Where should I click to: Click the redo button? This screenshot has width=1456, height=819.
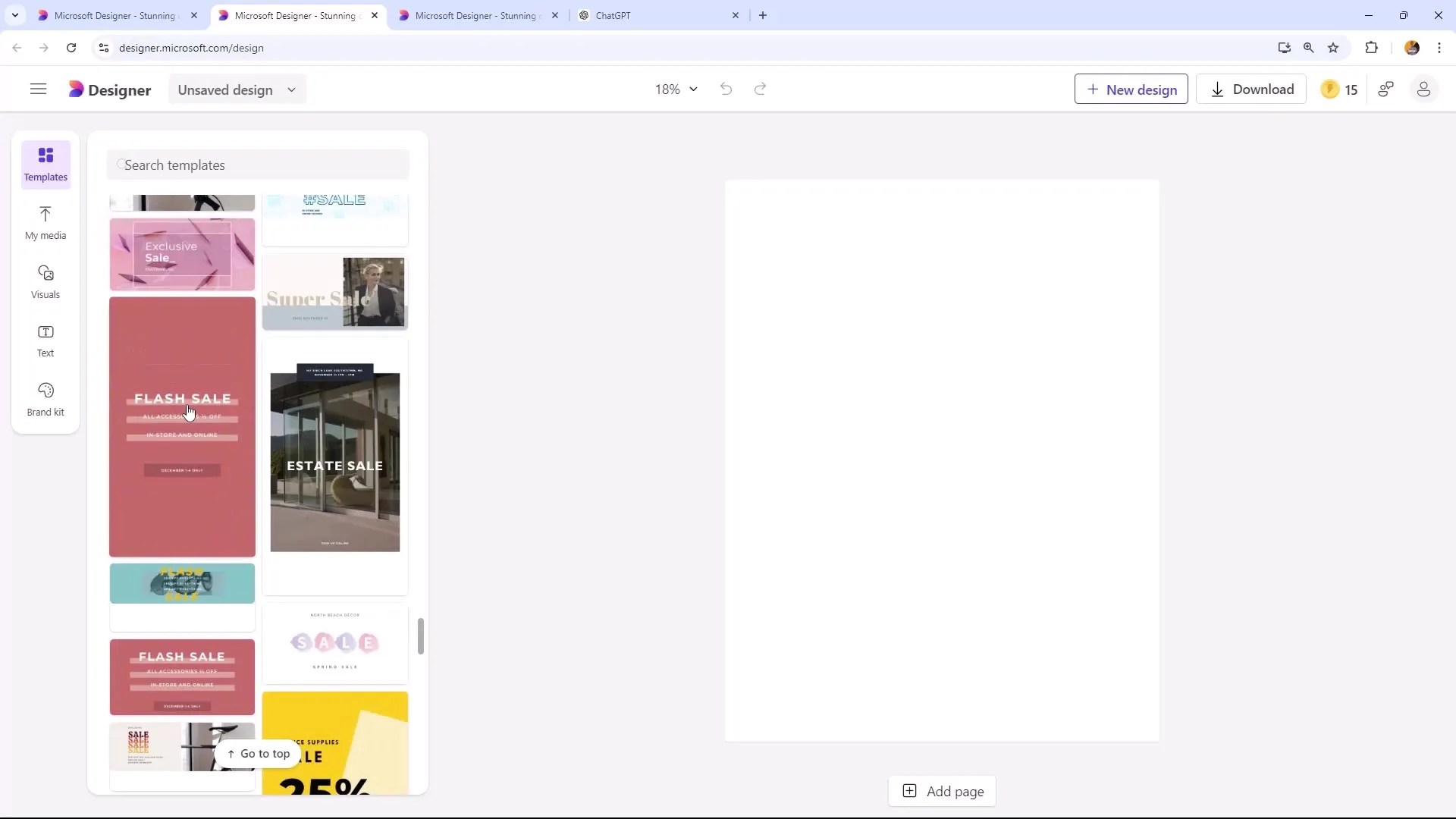pos(761,89)
